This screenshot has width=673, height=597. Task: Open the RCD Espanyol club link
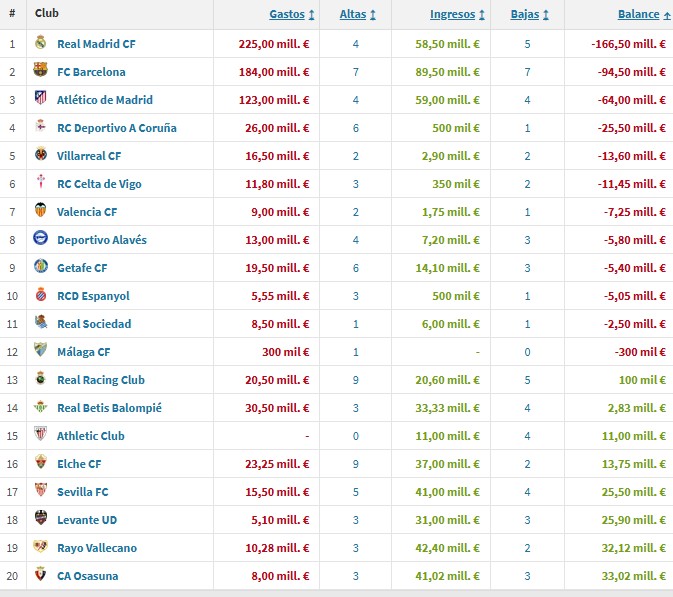[93, 296]
